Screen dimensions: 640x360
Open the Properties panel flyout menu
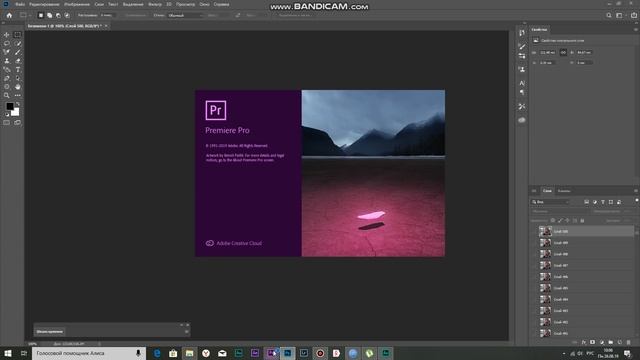click(x=636, y=30)
